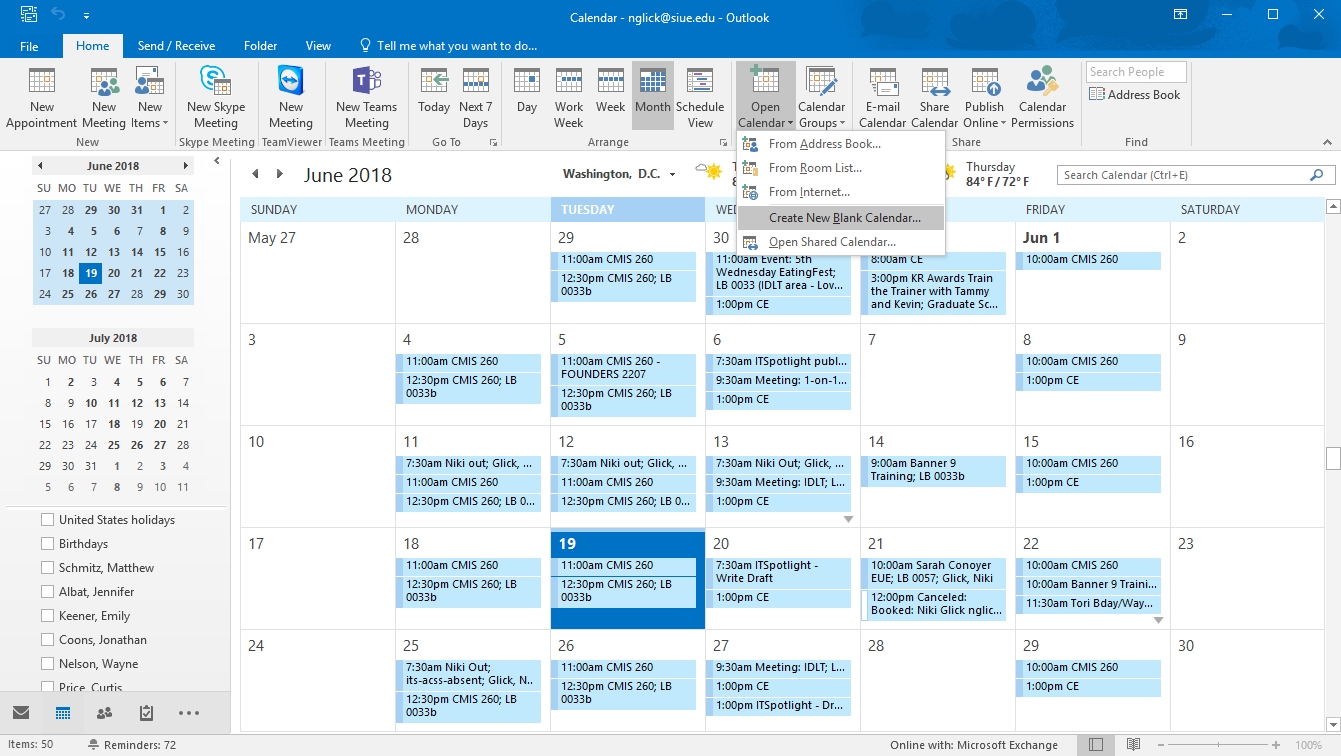Open Mail from the bottom navigation bar

(21, 713)
